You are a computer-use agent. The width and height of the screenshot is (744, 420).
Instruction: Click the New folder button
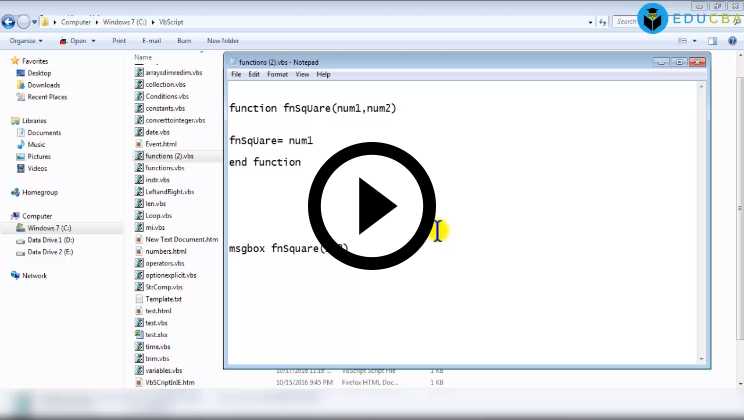(223, 41)
